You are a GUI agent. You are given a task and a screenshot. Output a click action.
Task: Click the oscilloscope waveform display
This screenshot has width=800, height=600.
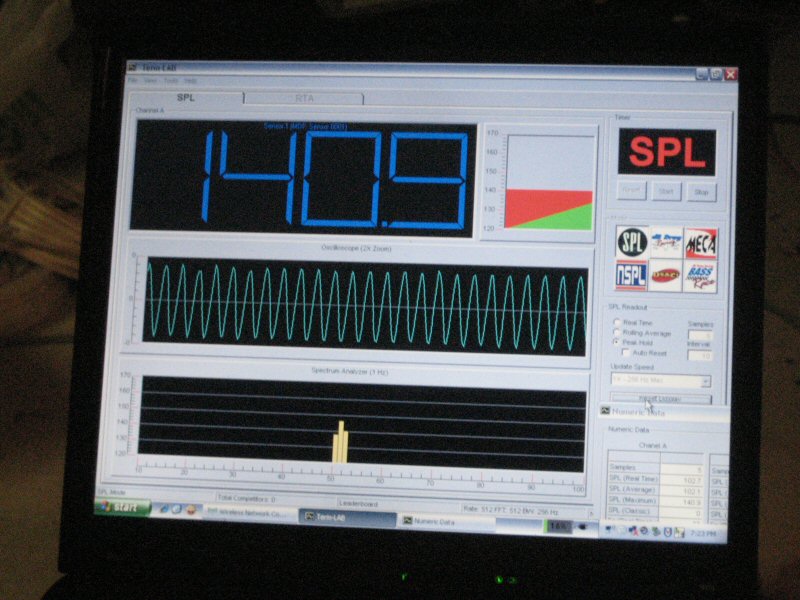pyautogui.click(x=365, y=307)
